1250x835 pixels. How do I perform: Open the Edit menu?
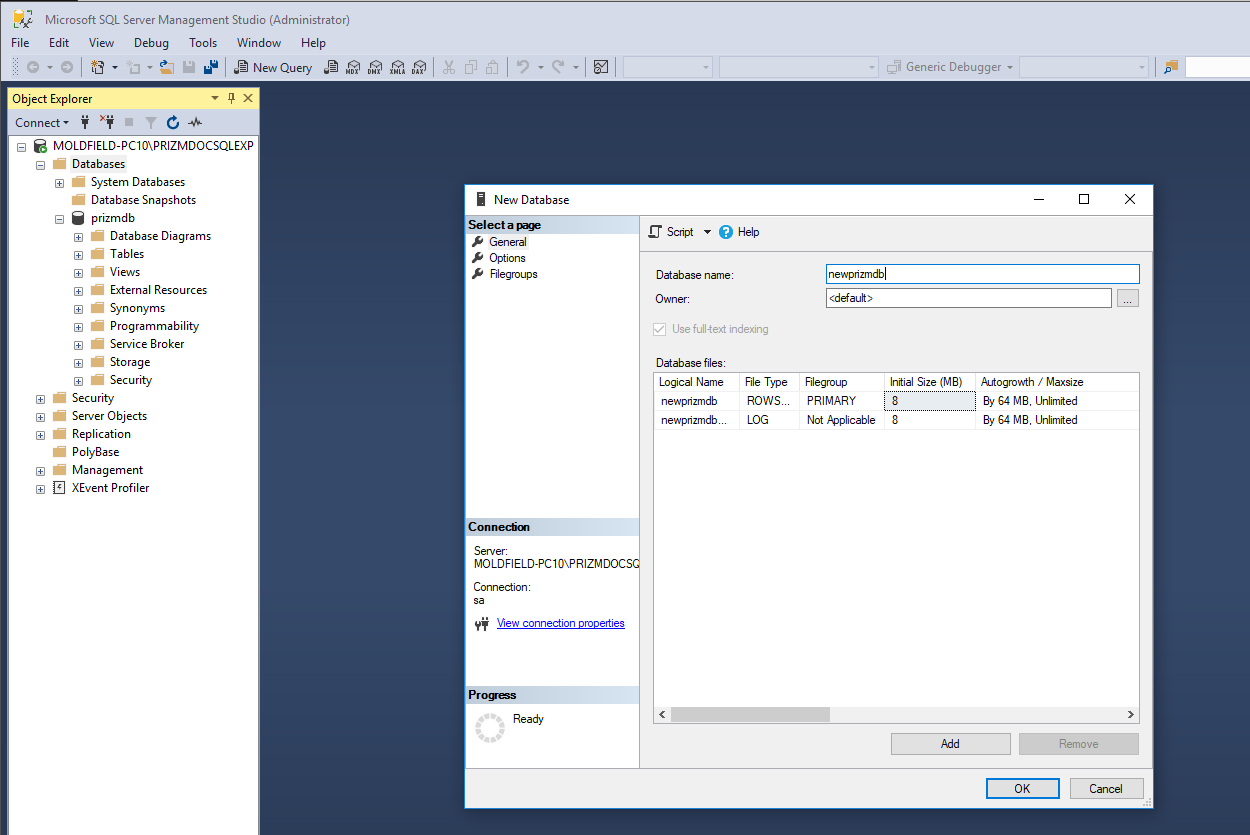(x=59, y=43)
